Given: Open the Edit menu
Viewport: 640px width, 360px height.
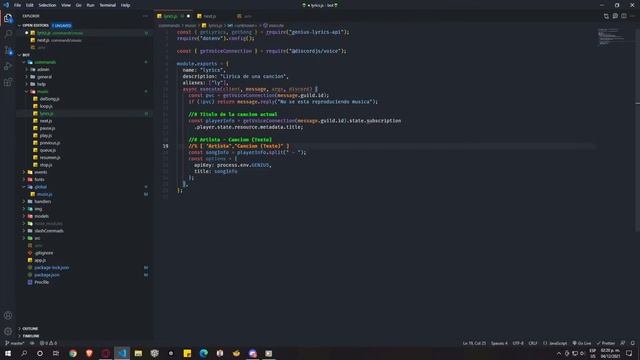Looking at the screenshot, I should pyautogui.click(x=30, y=5).
